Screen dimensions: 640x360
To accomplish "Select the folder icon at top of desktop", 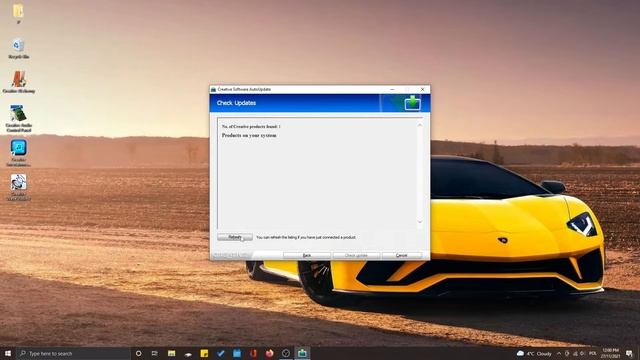I will tap(18, 13).
